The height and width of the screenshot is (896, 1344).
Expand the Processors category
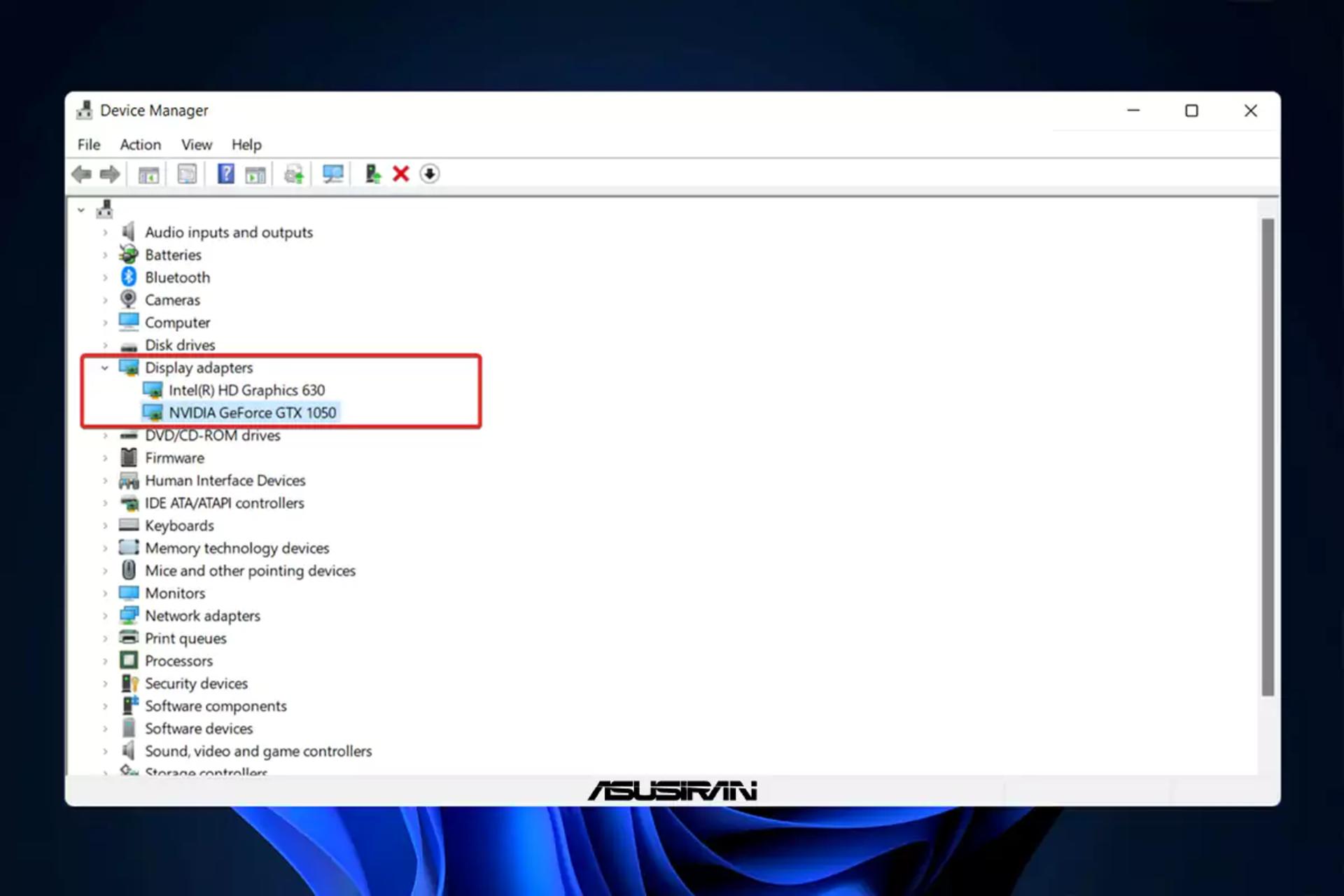click(x=105, y=661)
